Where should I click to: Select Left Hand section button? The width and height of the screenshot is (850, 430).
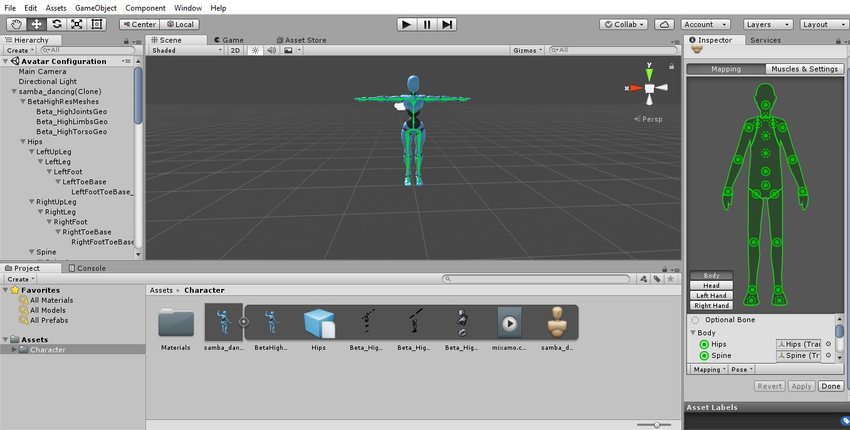point(711,296)
